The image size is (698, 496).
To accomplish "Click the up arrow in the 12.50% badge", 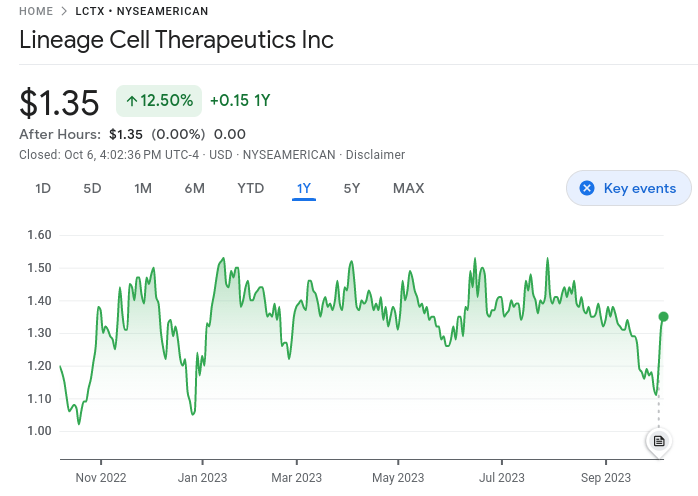I will point(131,101).
